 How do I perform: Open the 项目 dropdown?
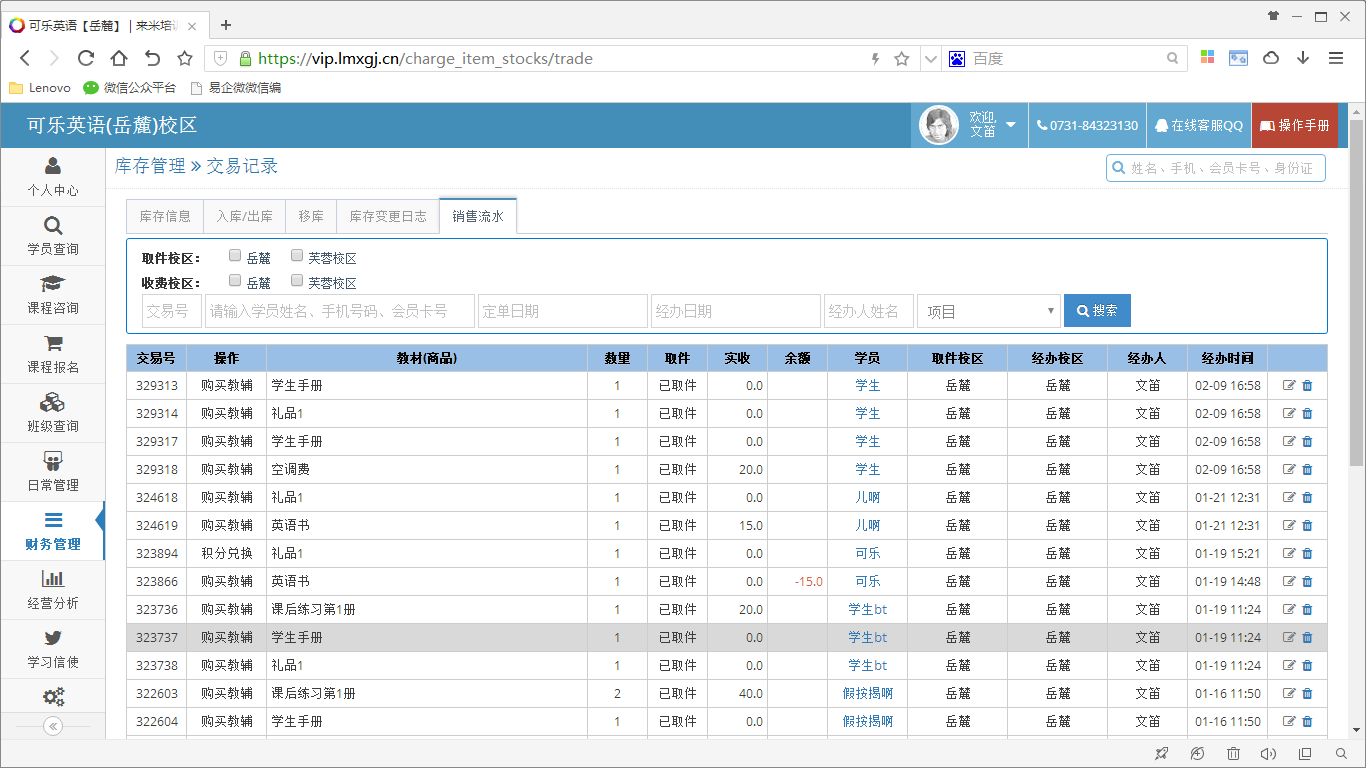click(x=988, y=310)
